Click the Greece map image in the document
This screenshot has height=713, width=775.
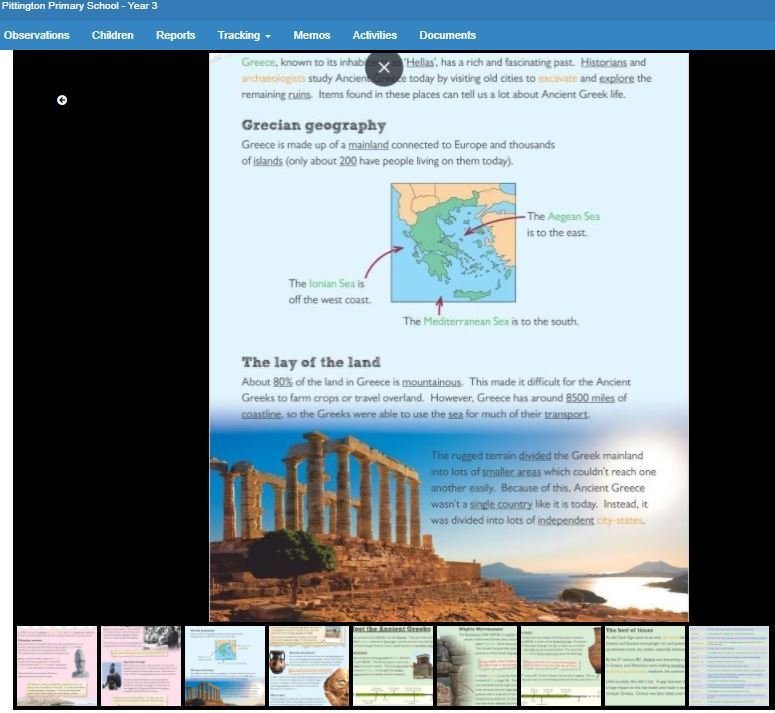453,243
